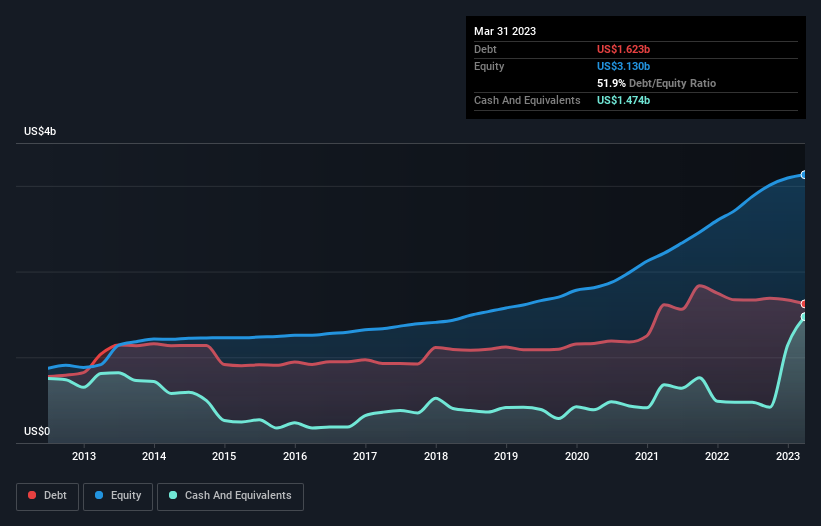Click the US$0 y-axis label
This screenshot has height=526, width=821.
(37, 431)
